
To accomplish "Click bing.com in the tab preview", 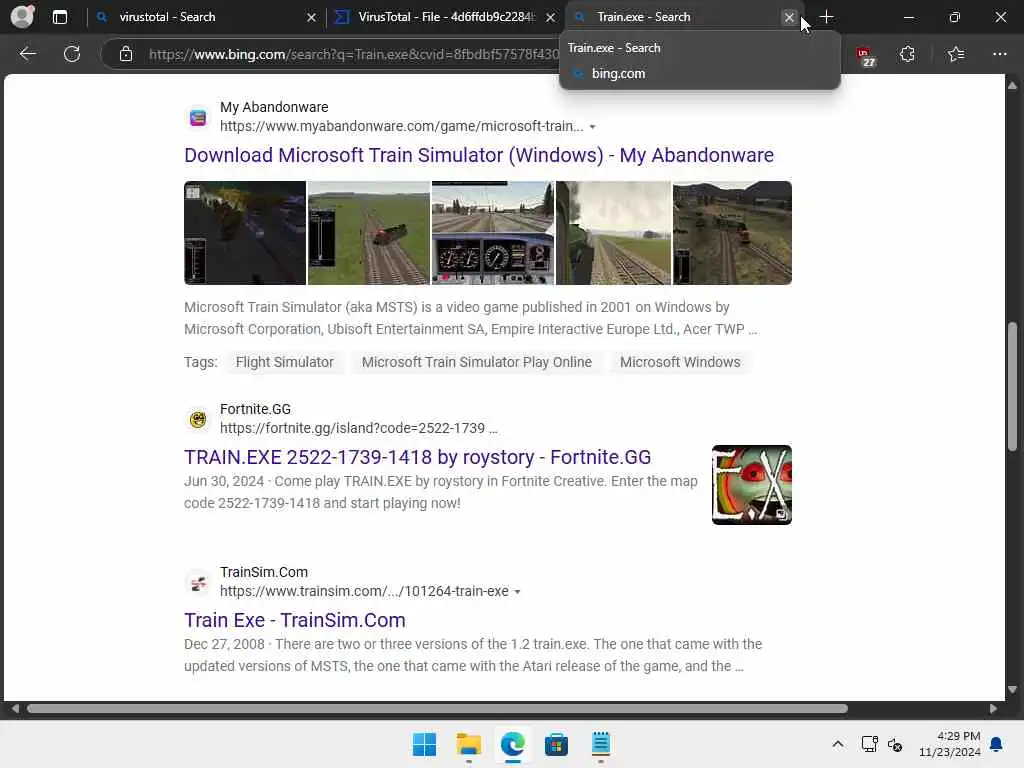I will pos(618,74).
